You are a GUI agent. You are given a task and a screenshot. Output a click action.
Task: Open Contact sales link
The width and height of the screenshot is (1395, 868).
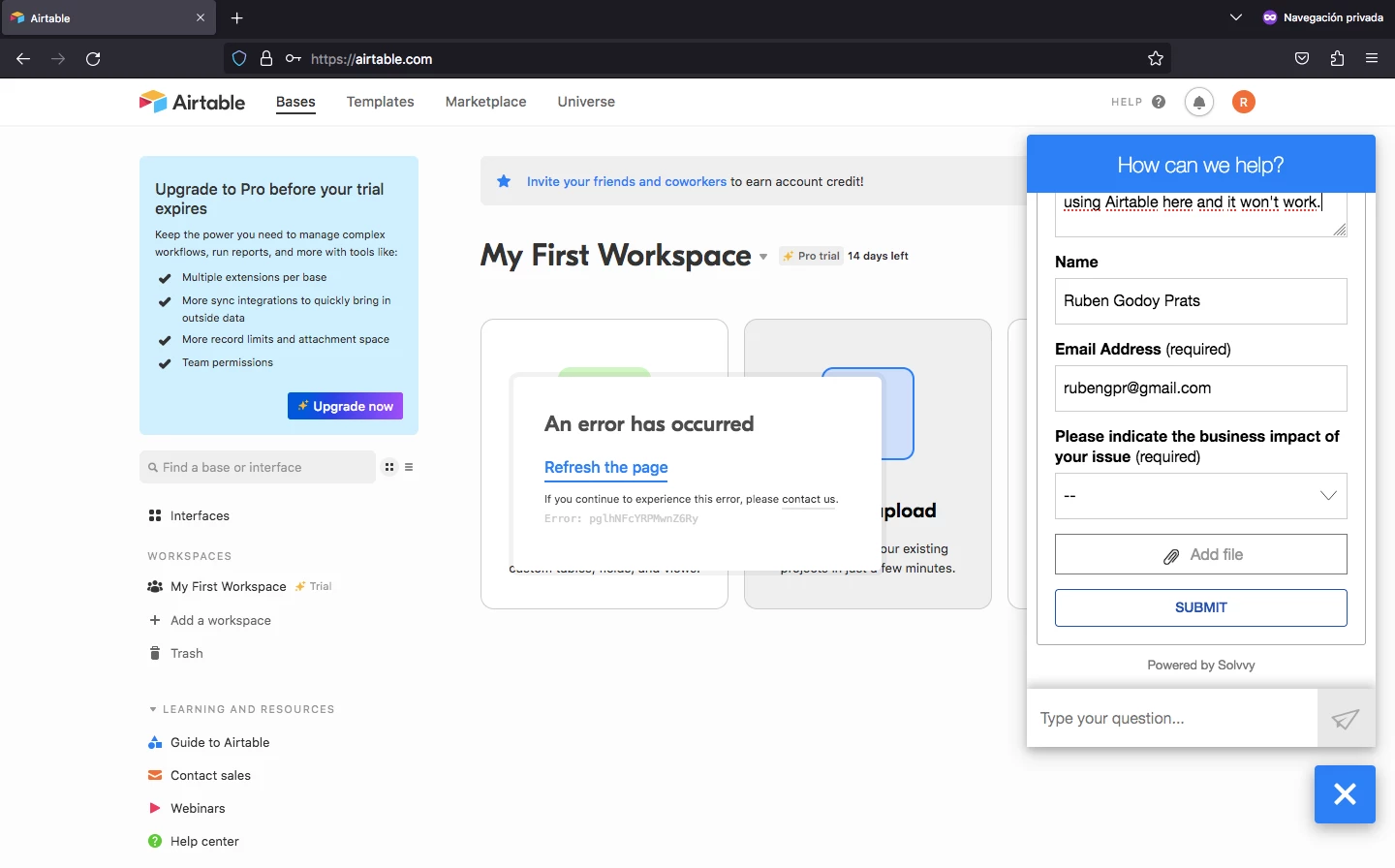[x=210, y=775]
